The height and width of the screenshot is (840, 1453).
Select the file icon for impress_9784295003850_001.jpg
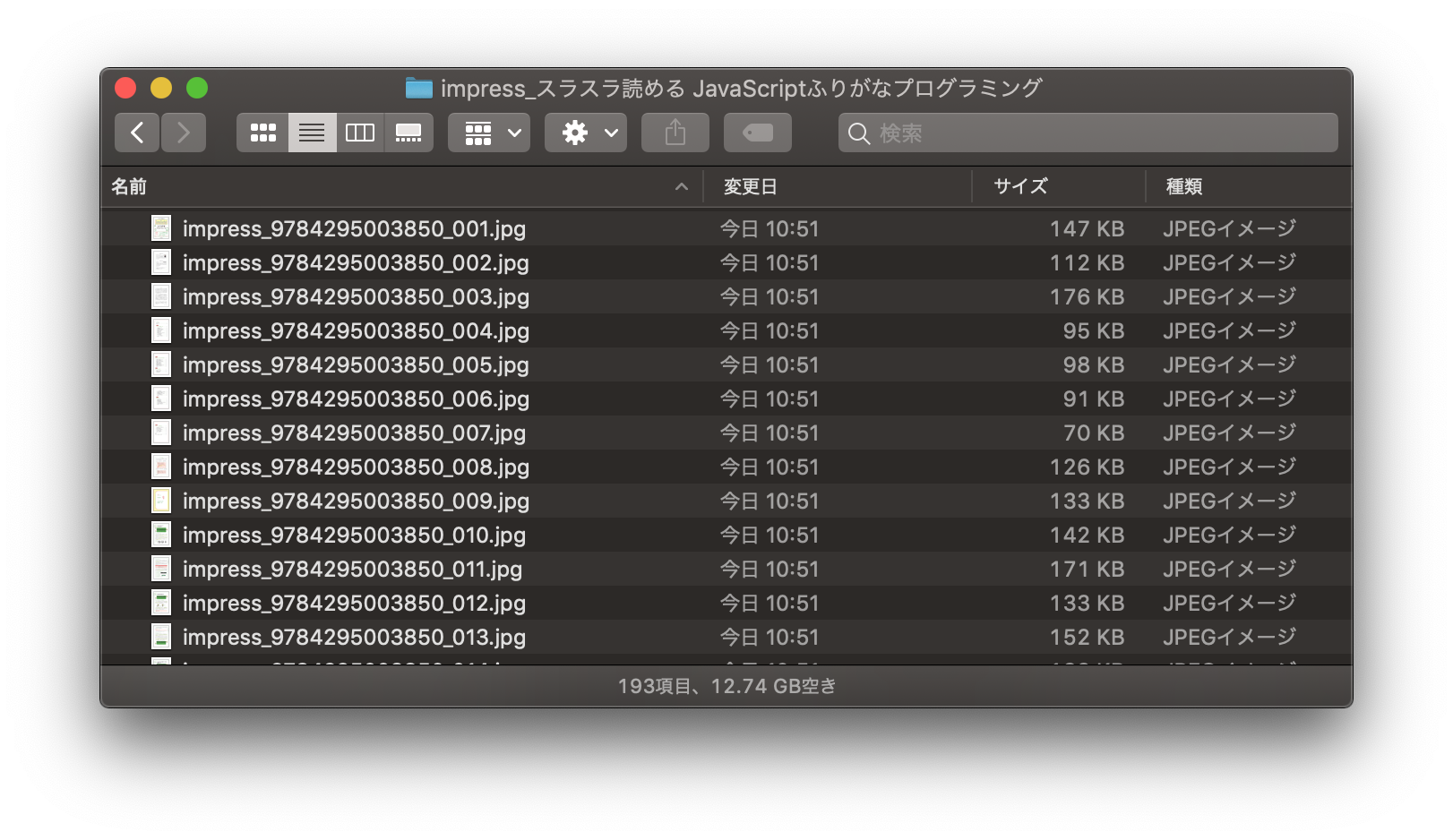coord(161,228)
